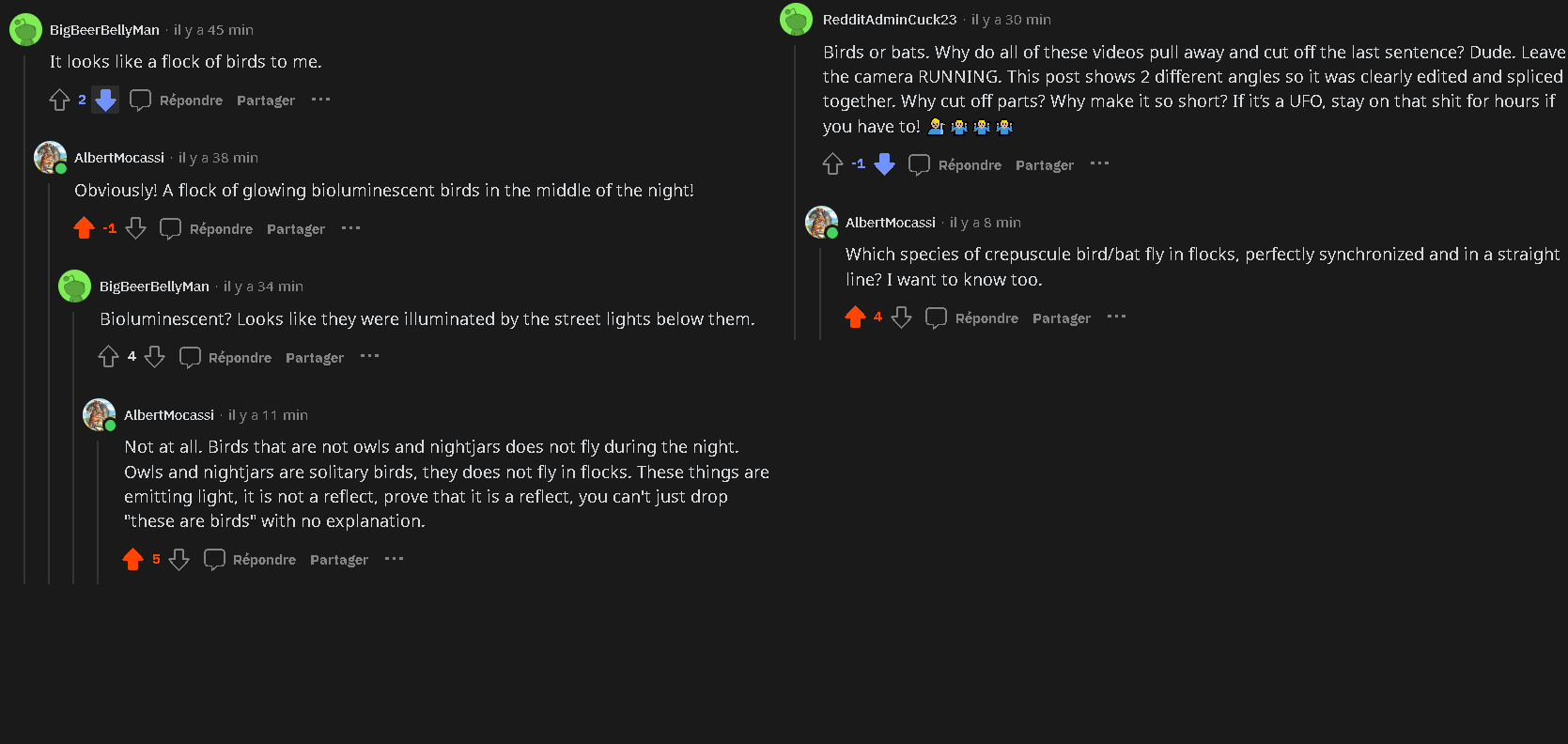Click Partager under crepuscule bird/bat comment
1568x744 pixels.
point(1061,318)
